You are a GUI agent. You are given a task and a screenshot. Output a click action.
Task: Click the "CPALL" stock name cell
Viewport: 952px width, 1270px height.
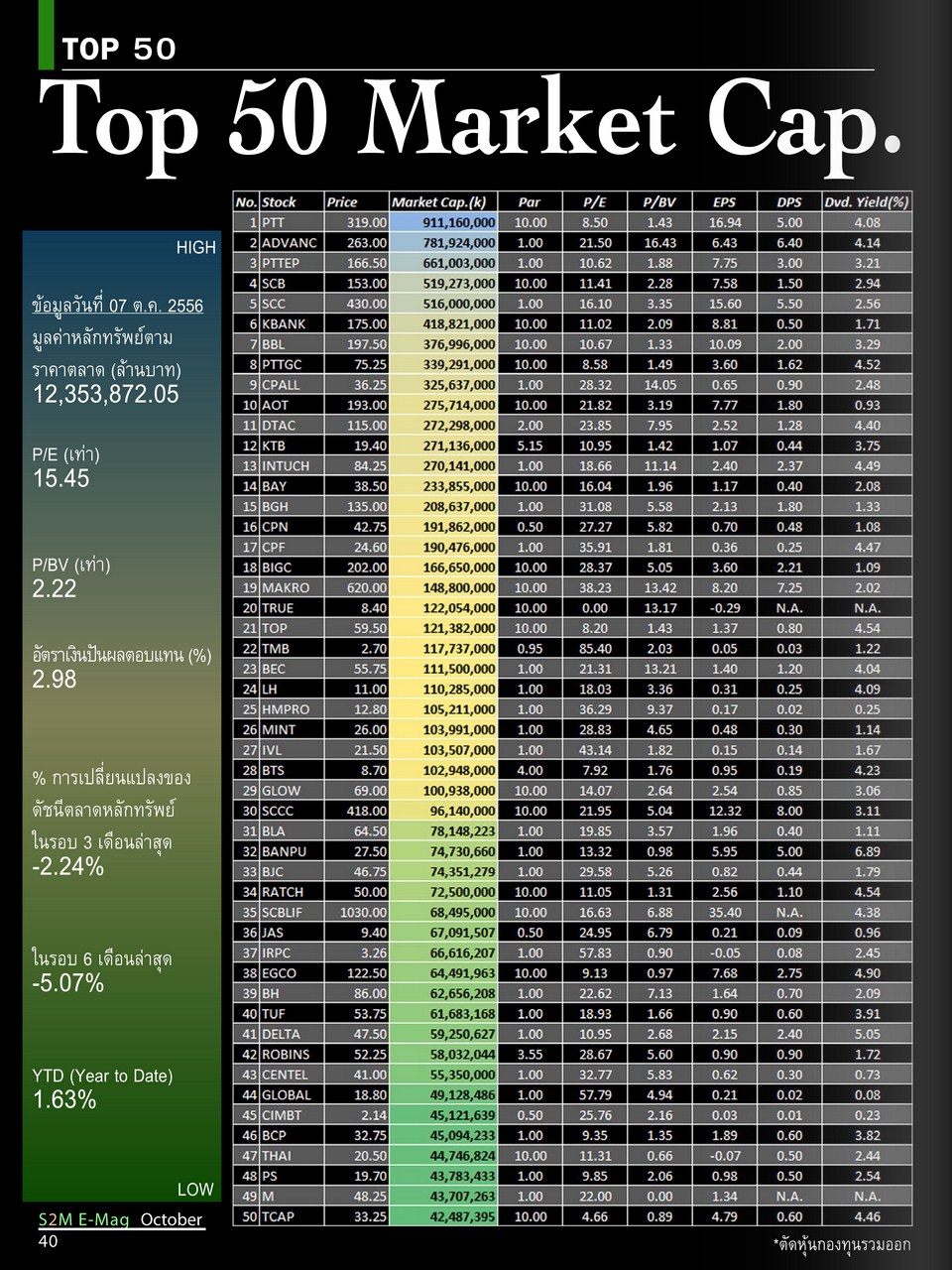(292, 384)
